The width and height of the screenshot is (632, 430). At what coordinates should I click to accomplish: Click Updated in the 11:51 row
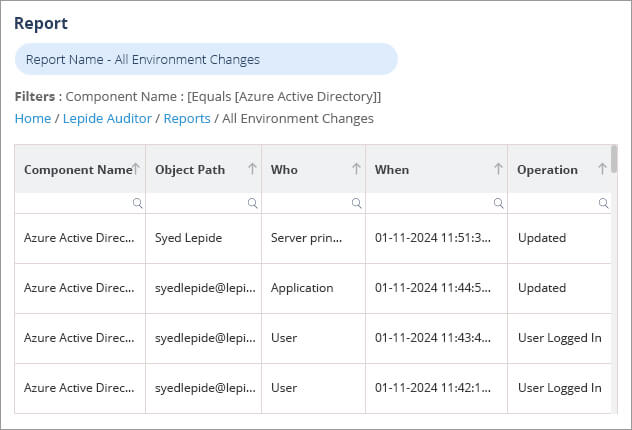click(560, 238)
